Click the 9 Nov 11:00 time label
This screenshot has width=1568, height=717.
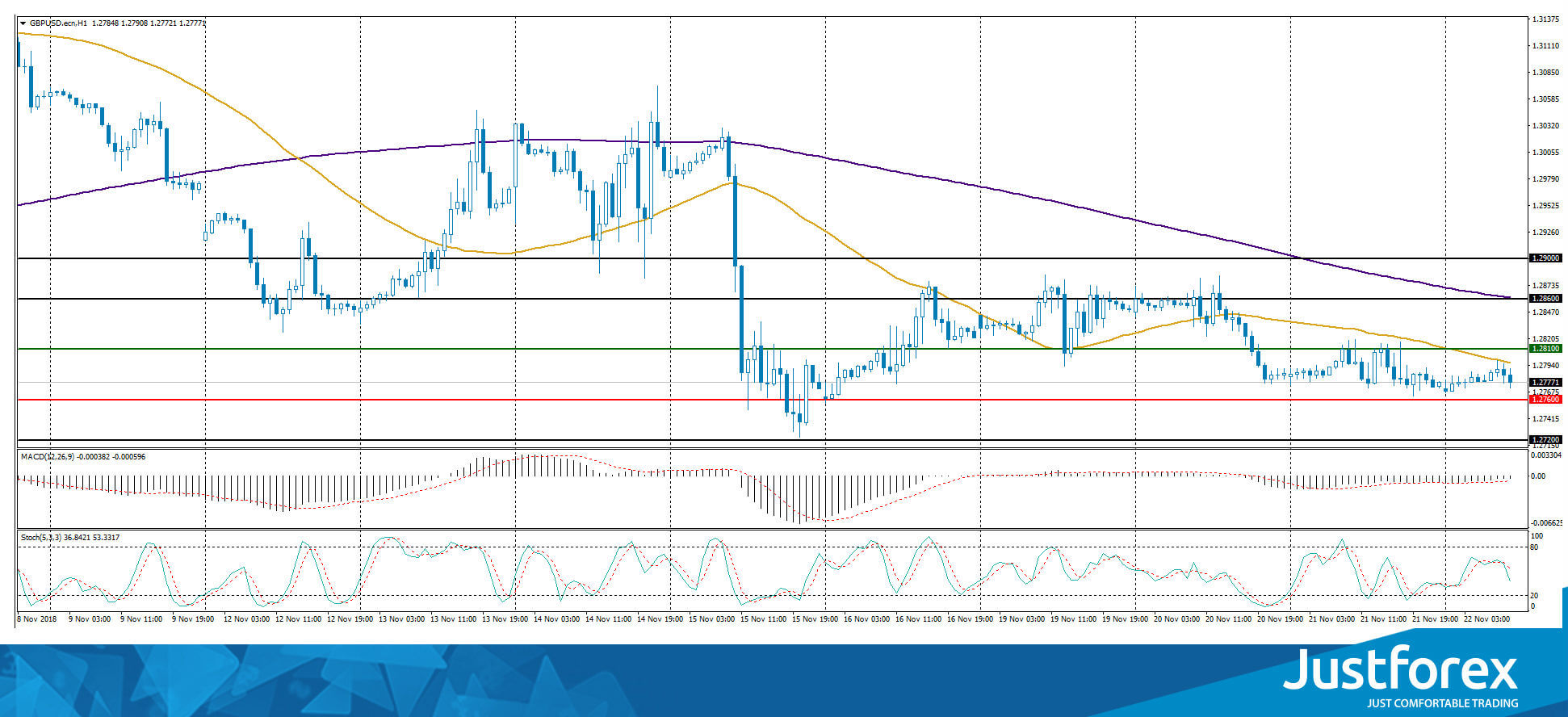(141, 619)
